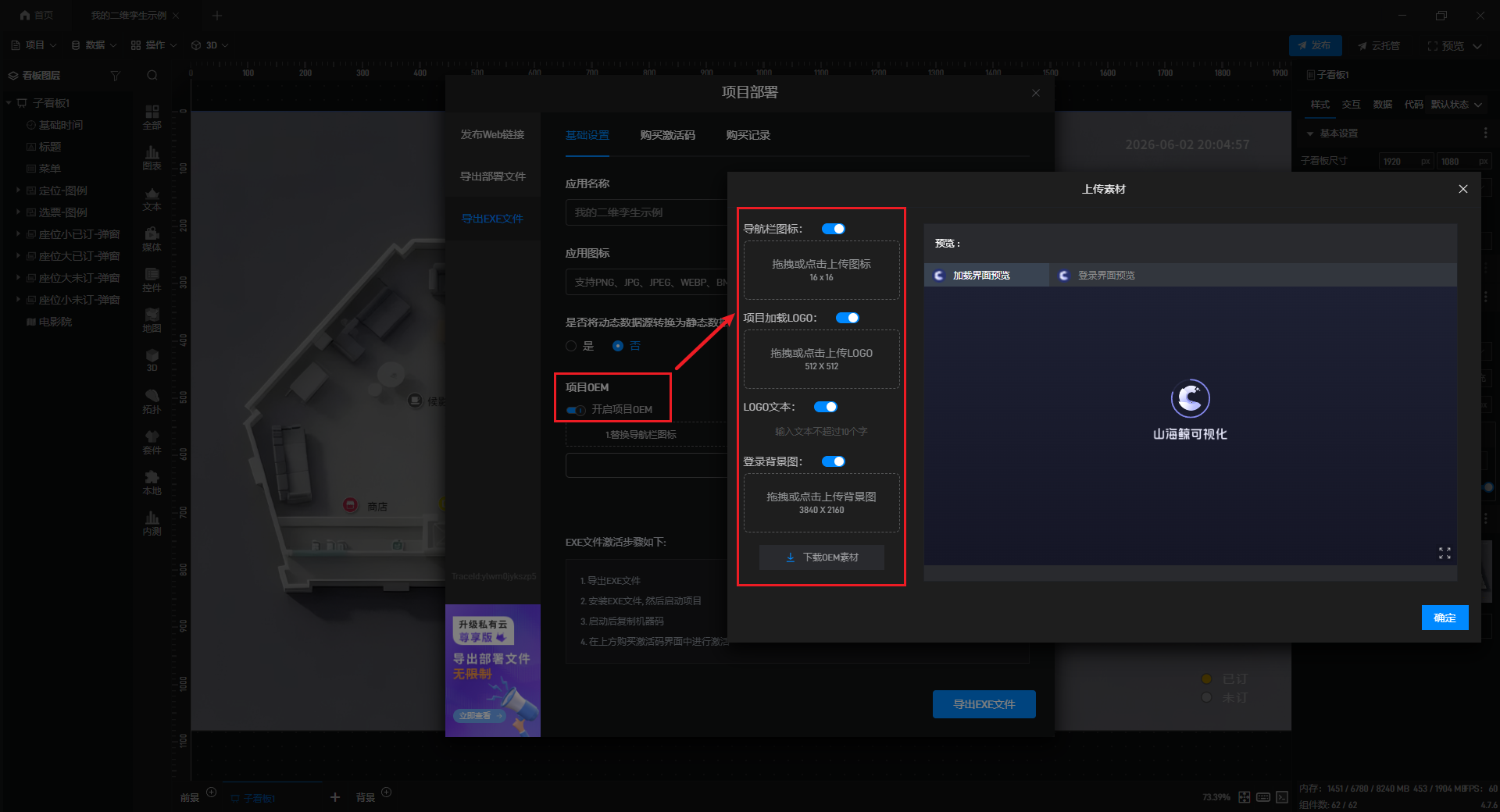1500x812 pixels.
Task: Open the 预览 dropdown arrow
Action: (x=1477, y=46)
